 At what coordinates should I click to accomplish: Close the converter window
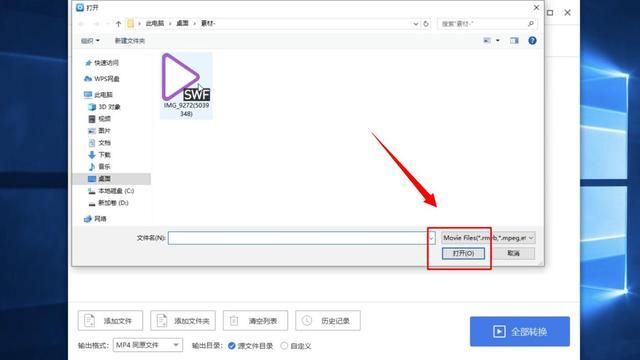567,13
